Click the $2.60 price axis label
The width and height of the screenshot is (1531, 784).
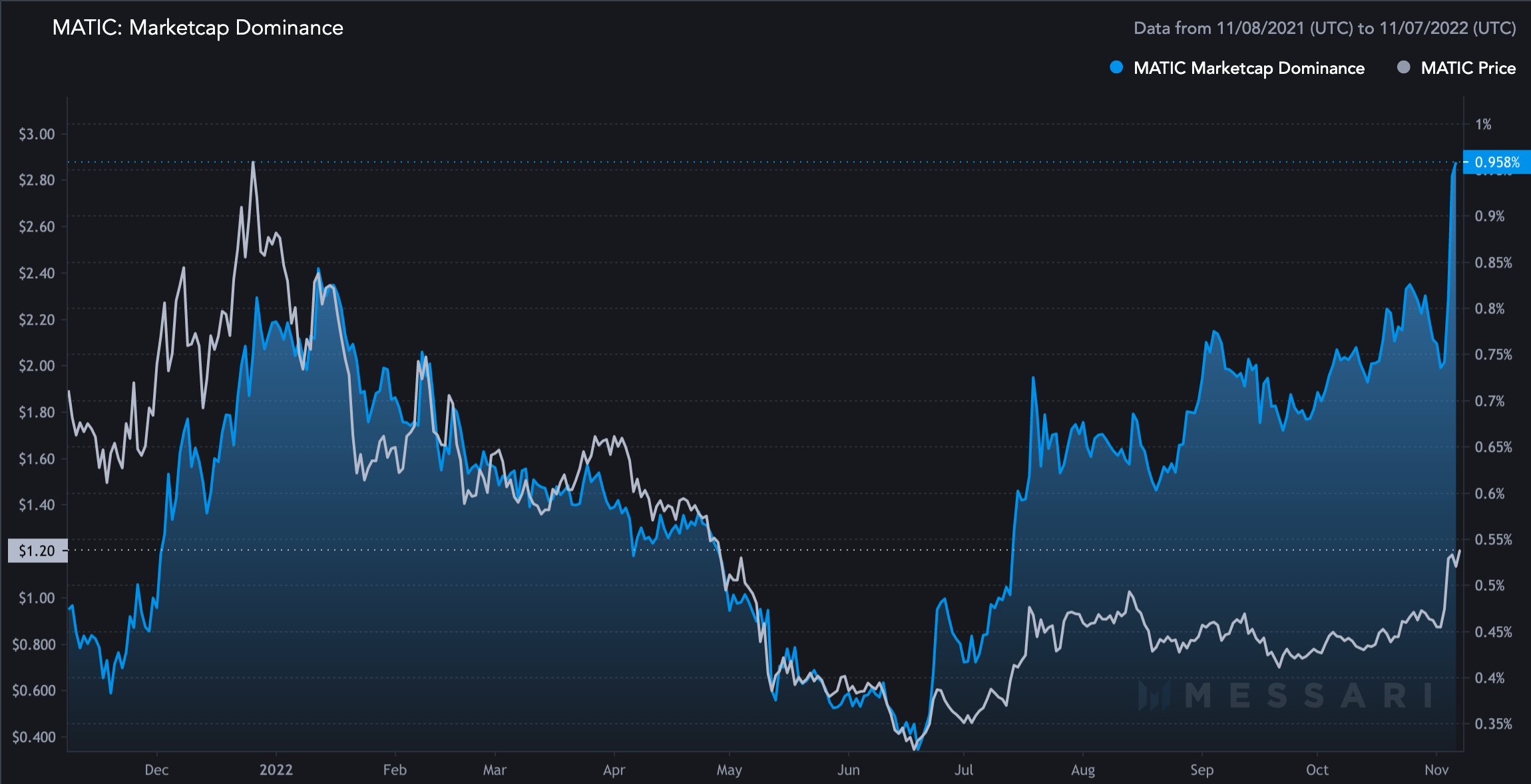pyautogui.click(x=37, y=227)
